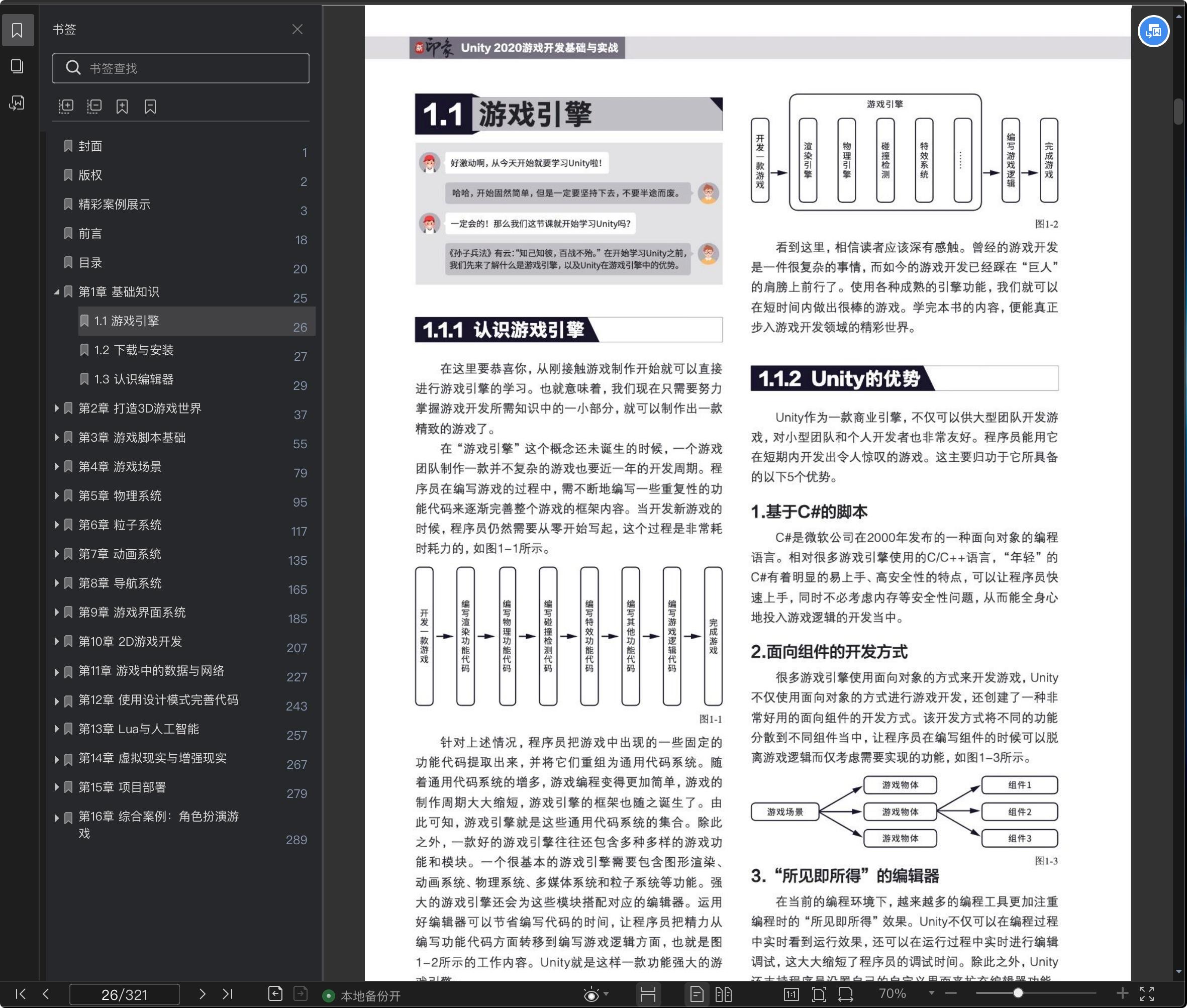1187x1008 pixels.
Task: Open the 目录 bookmark
Action: pyautogui.click(x=90, y=263)
